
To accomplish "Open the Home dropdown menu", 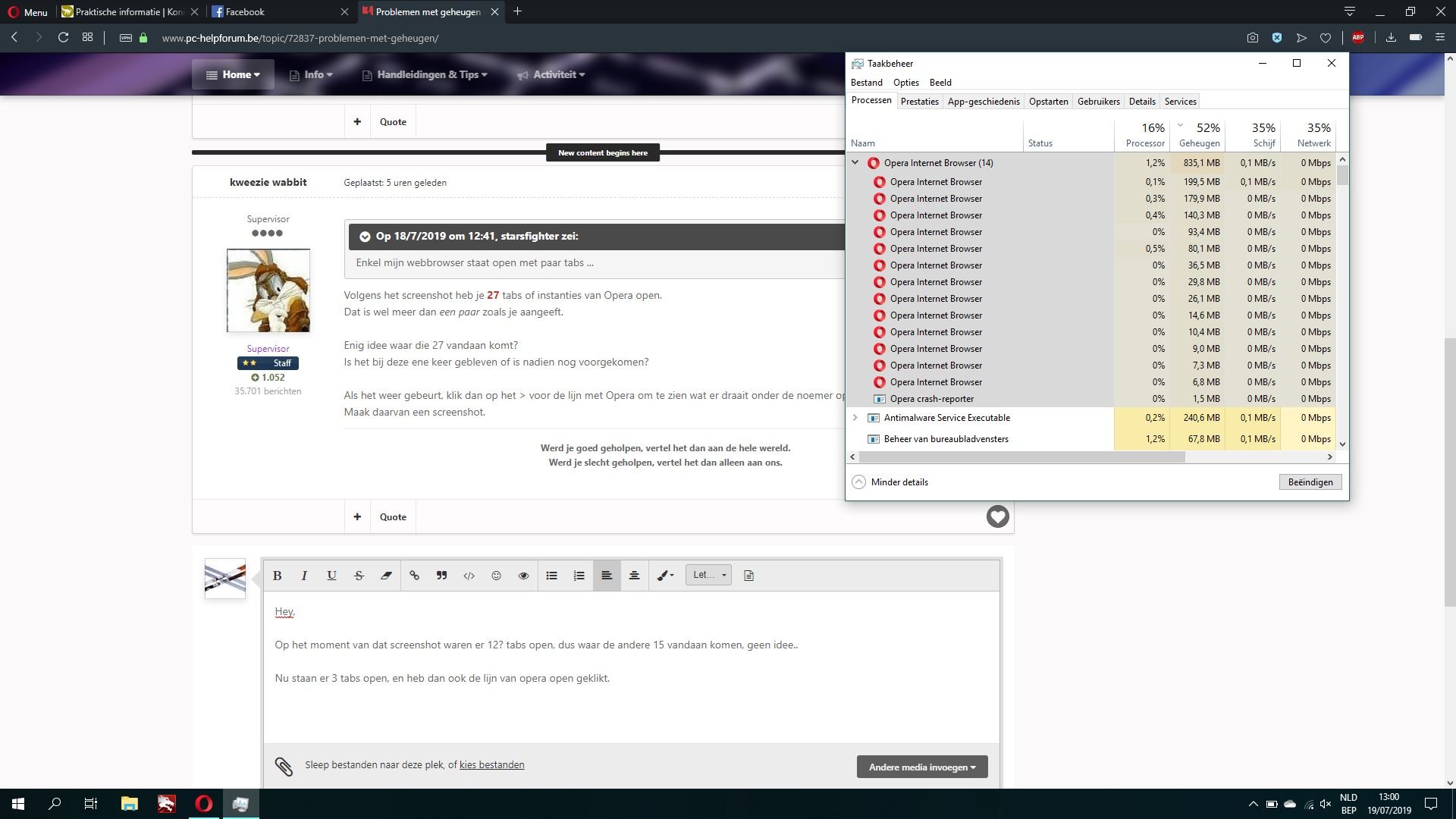I will tap(233, 74).
